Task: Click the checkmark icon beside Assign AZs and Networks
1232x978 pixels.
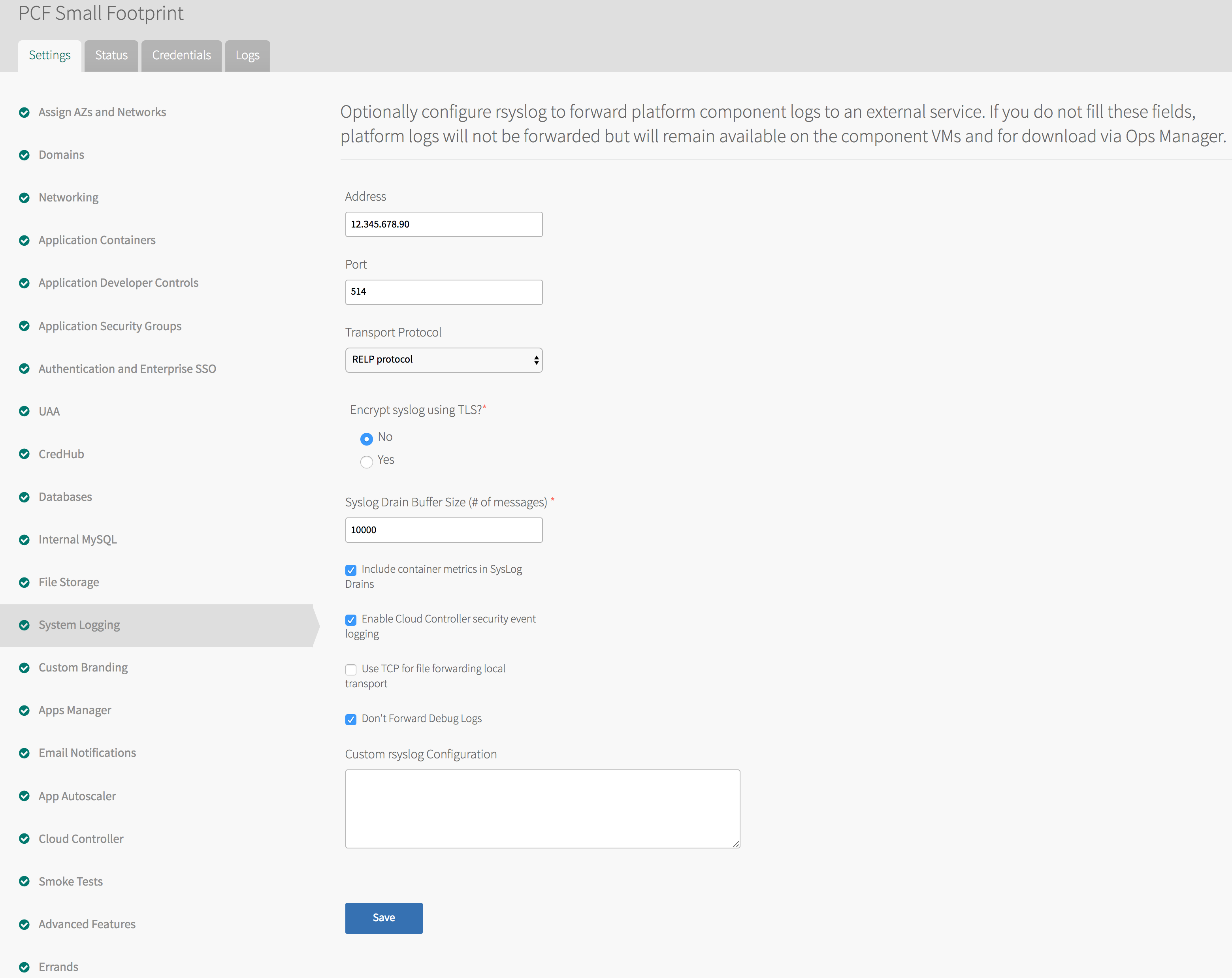Action: pos(24,112)
